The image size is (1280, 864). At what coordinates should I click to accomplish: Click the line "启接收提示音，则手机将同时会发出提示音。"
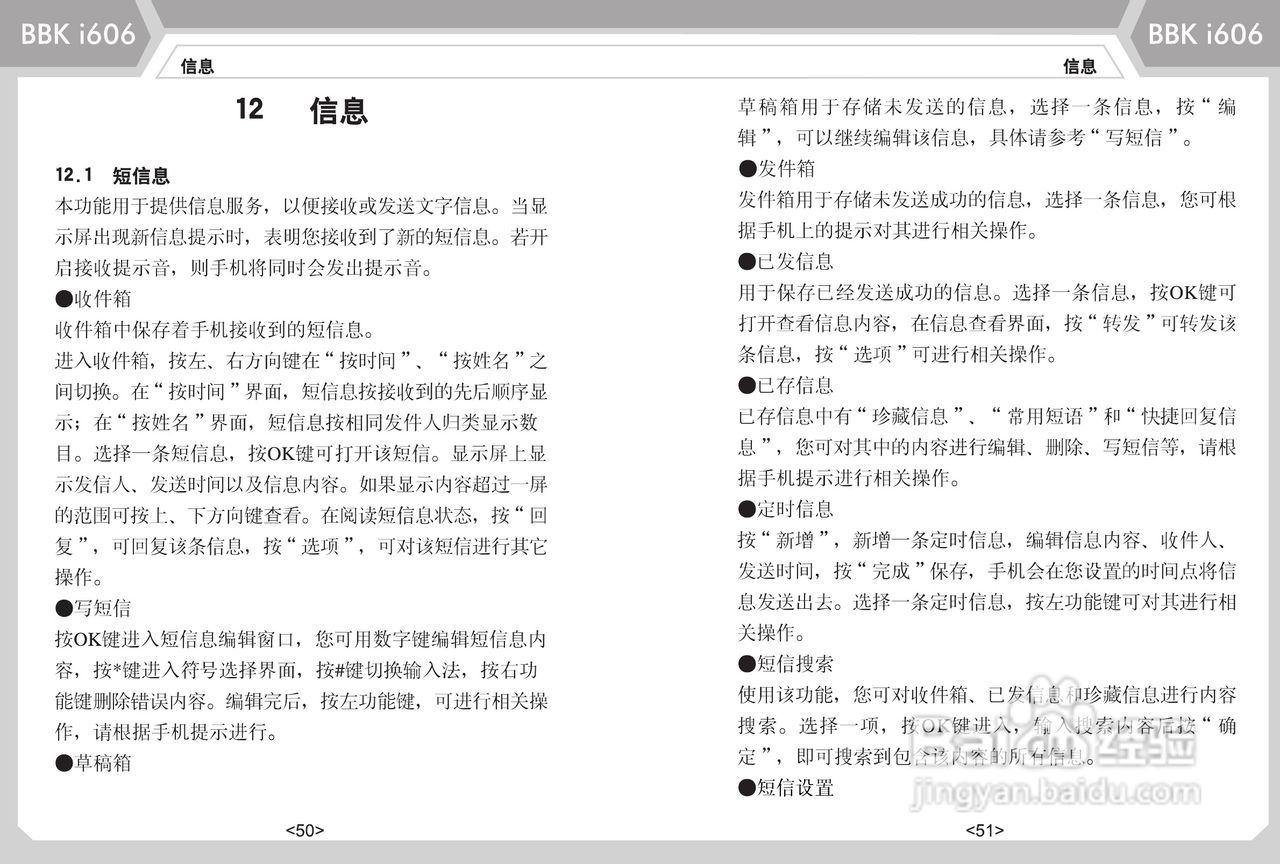click(x=245, y=268)
